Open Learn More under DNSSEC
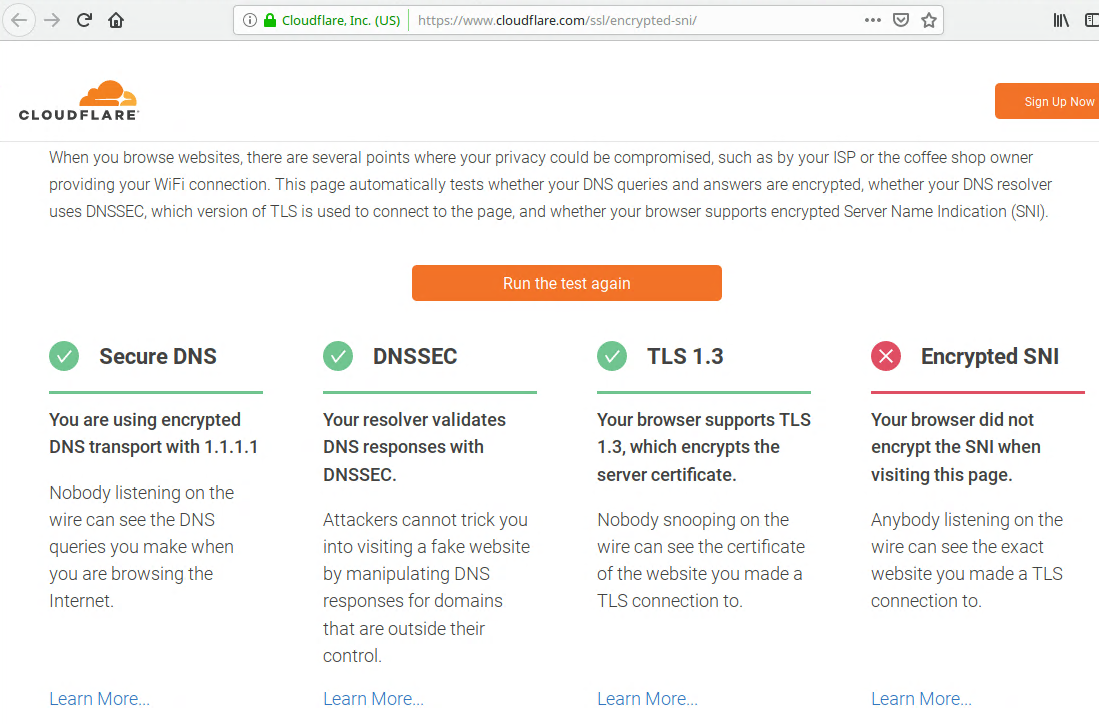 (x=374, y=699)
